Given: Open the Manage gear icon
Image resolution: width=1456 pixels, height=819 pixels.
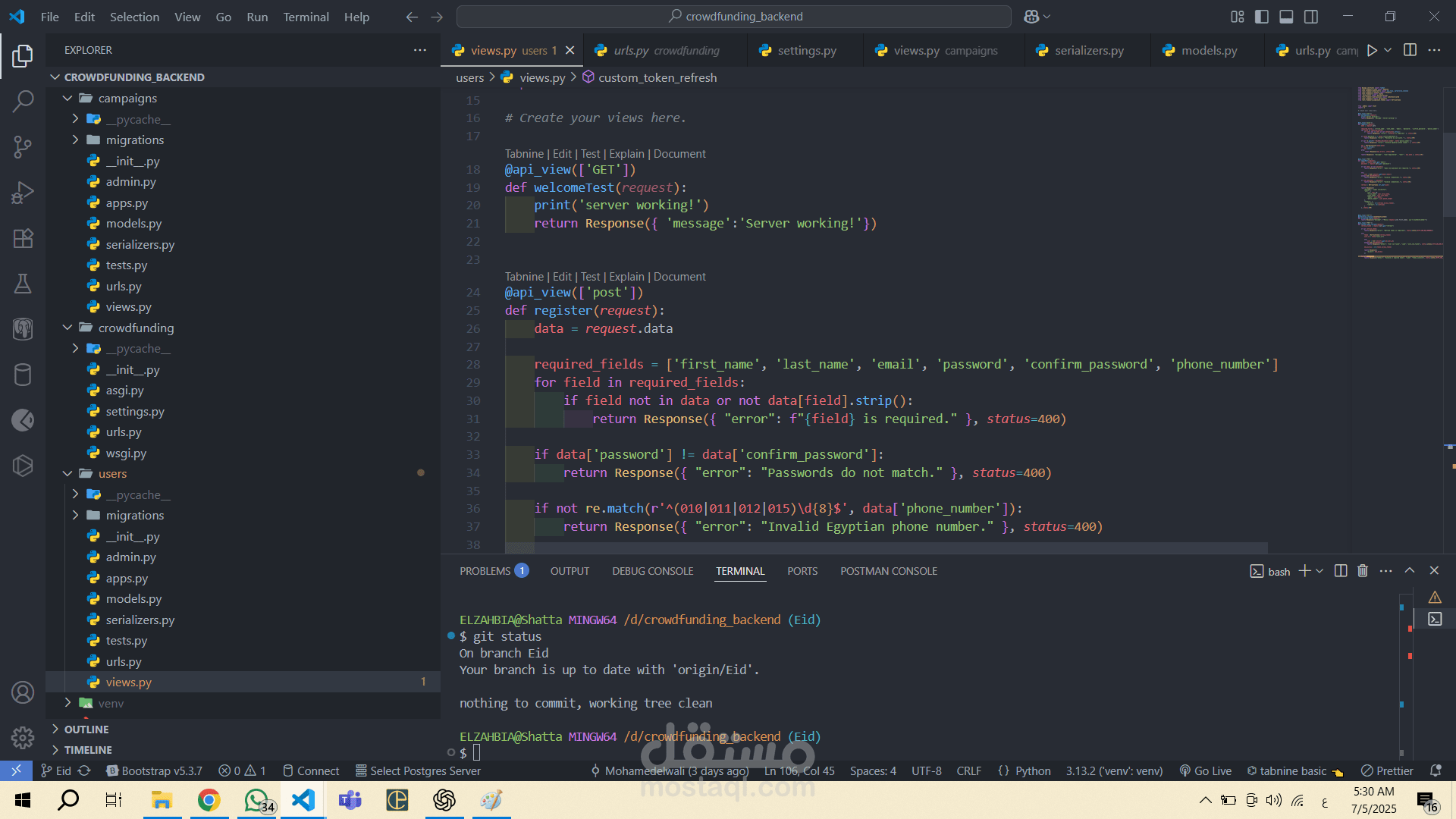Looking at the screenshot, I should click(23, 737).
